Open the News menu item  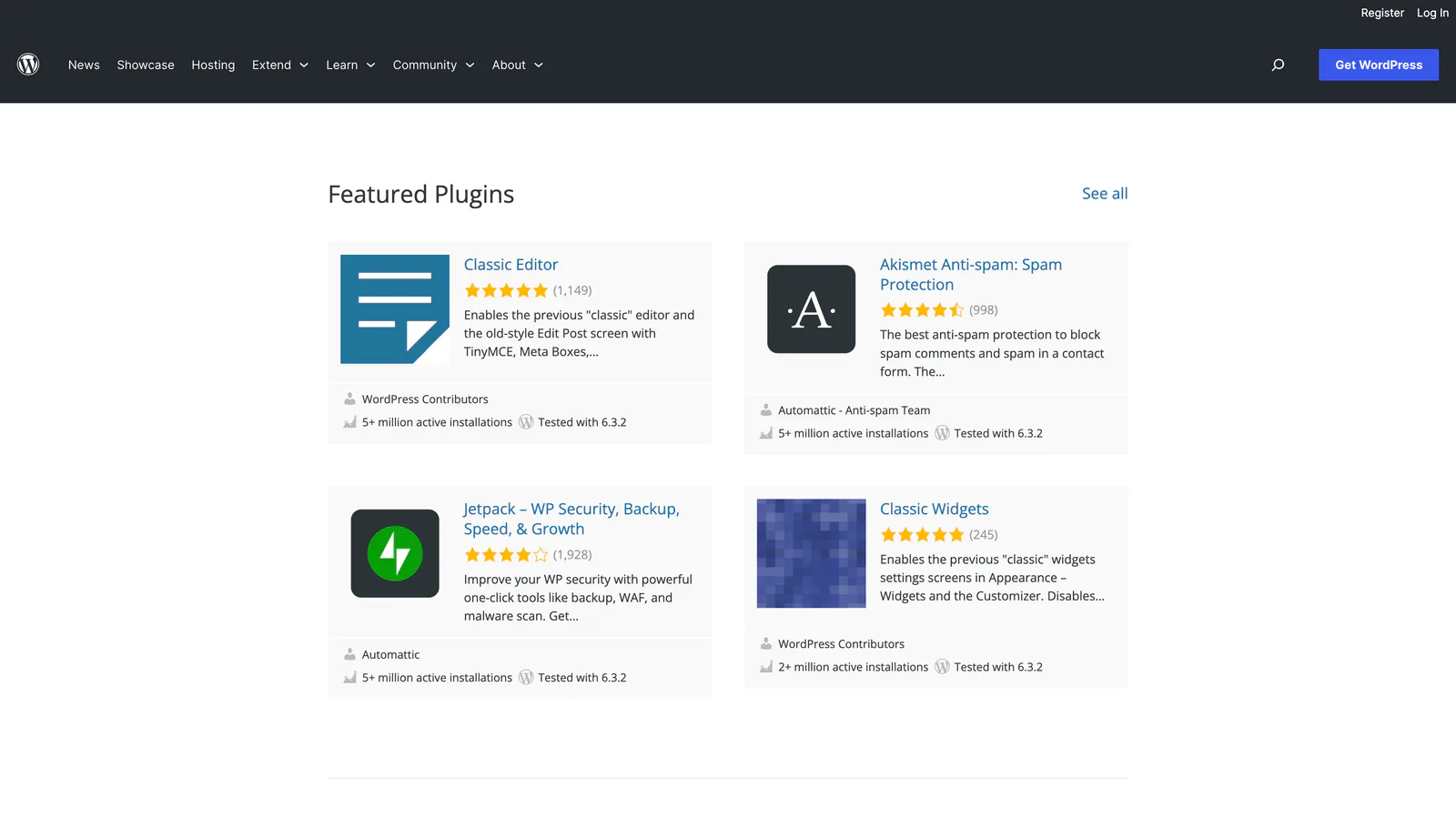tap(84, 65)
